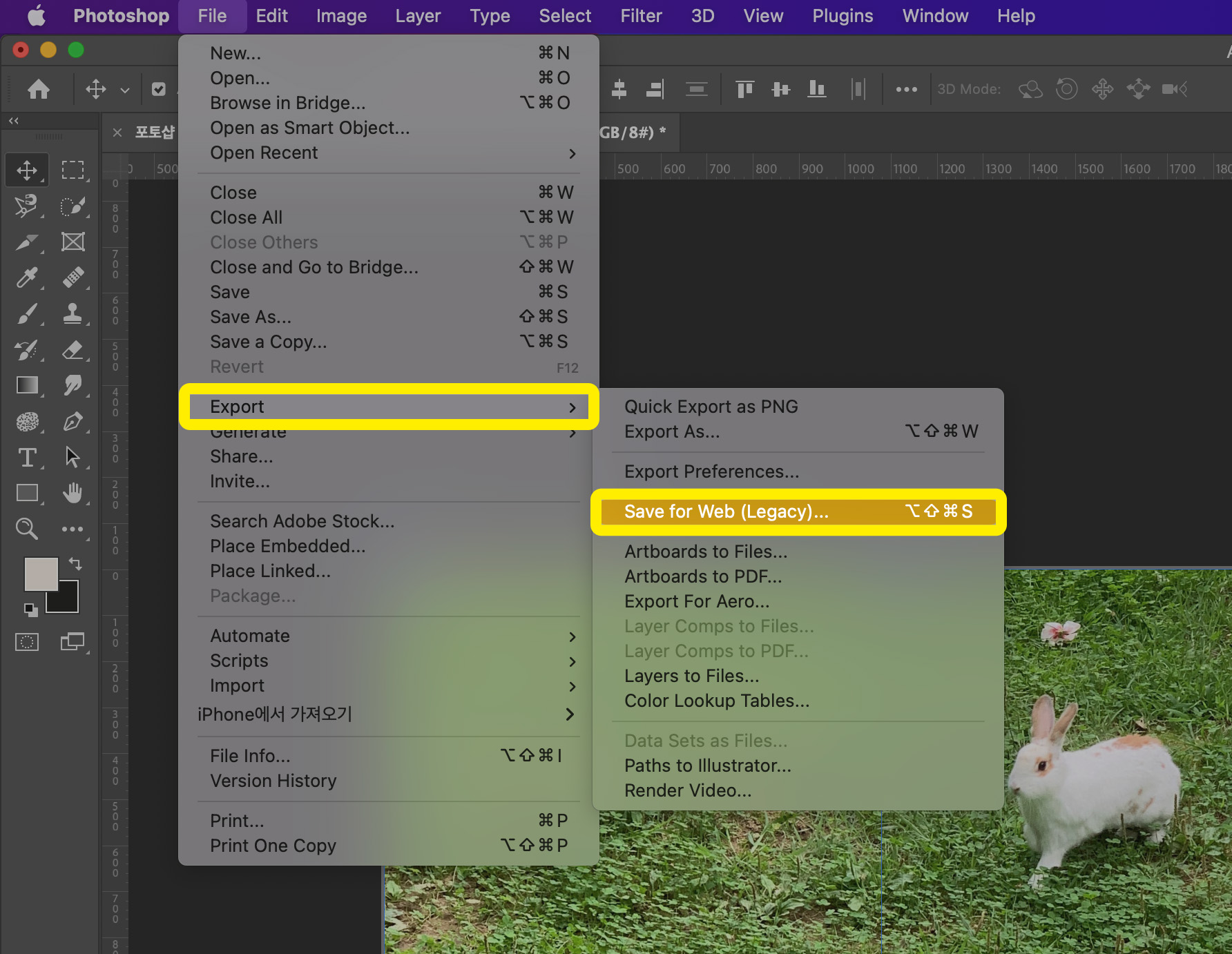
Task: Collapse toolbox with double-arrow icon
Action: (x=14, y=121)
